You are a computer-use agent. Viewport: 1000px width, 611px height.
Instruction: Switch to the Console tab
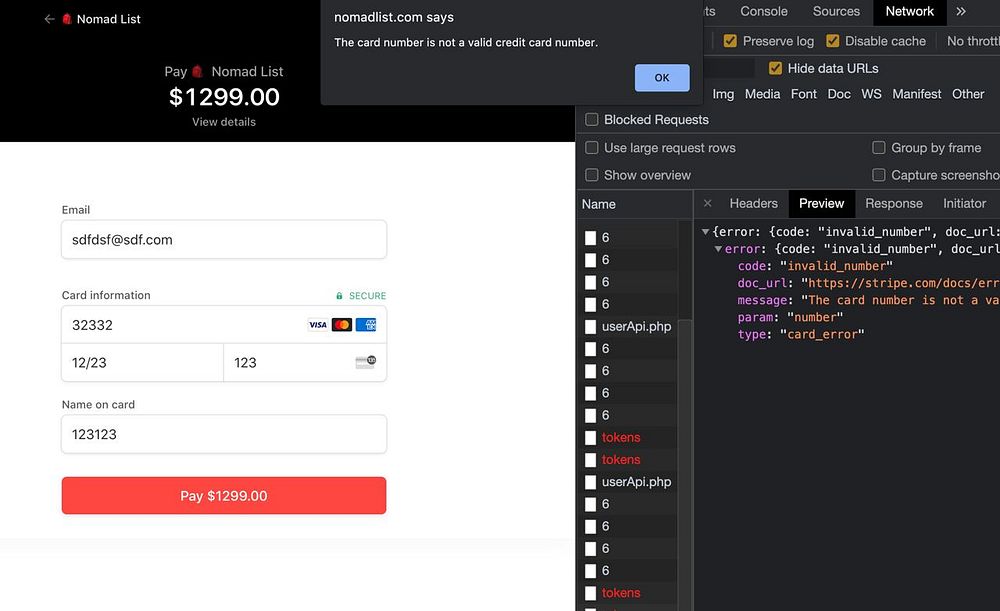pyautogui.click(x=763, y=11)
